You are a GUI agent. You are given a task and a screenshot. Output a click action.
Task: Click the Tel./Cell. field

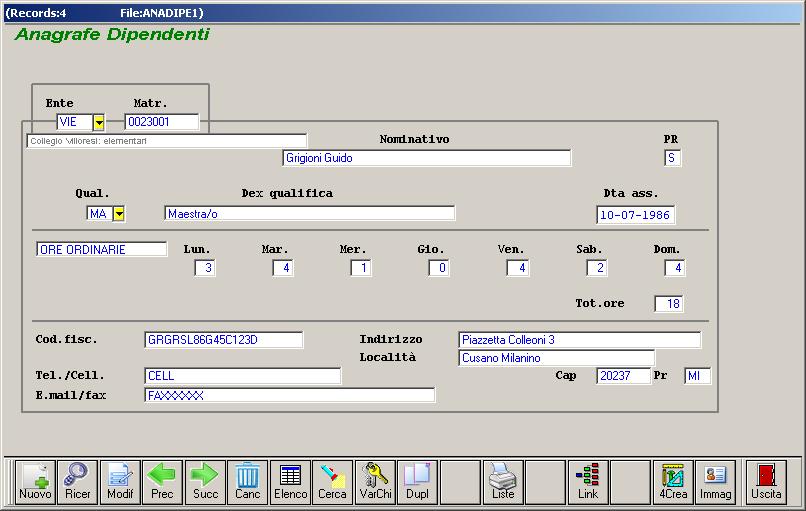tap(243, 376)
